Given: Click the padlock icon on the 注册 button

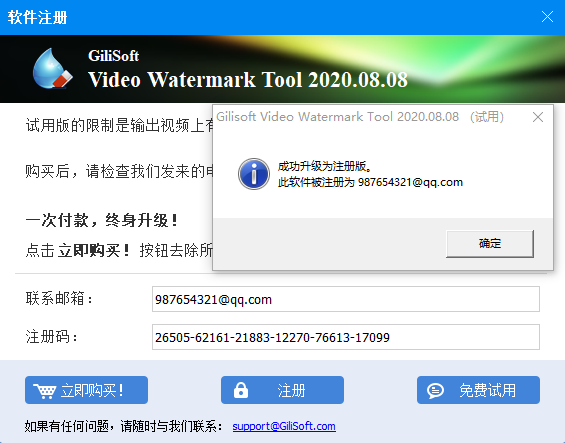Looking at the screenshot, I should pos(241,390).
